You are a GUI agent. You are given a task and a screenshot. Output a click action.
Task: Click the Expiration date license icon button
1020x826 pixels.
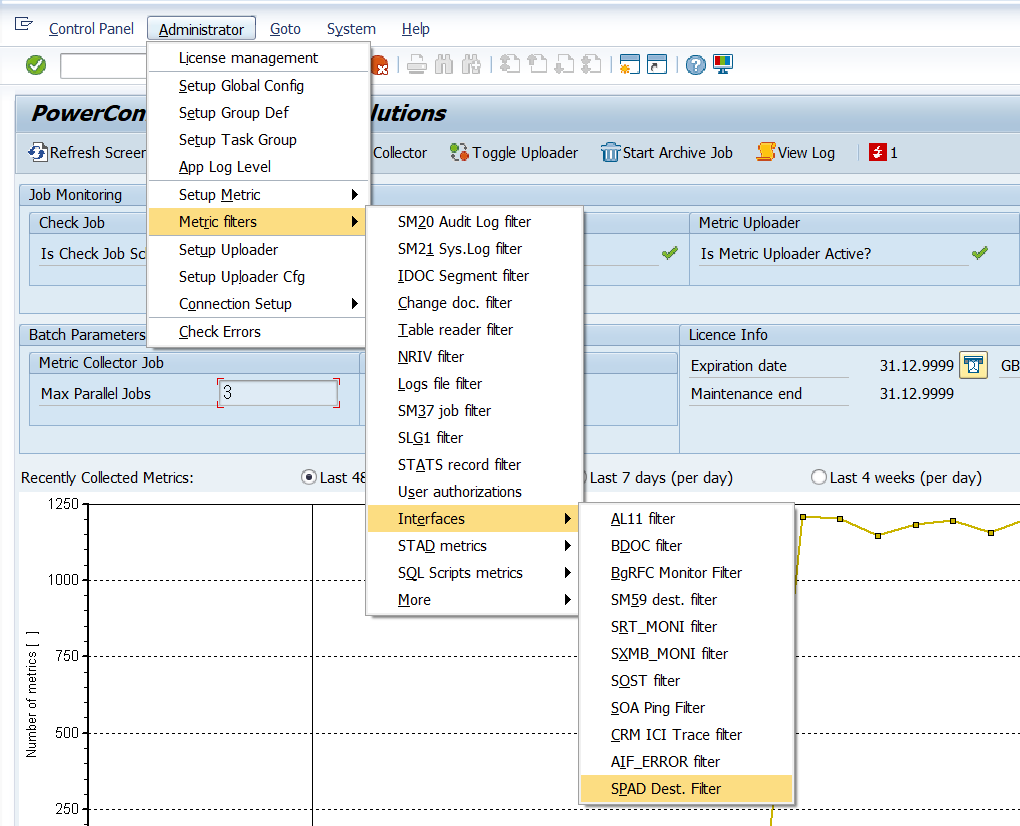973,366
